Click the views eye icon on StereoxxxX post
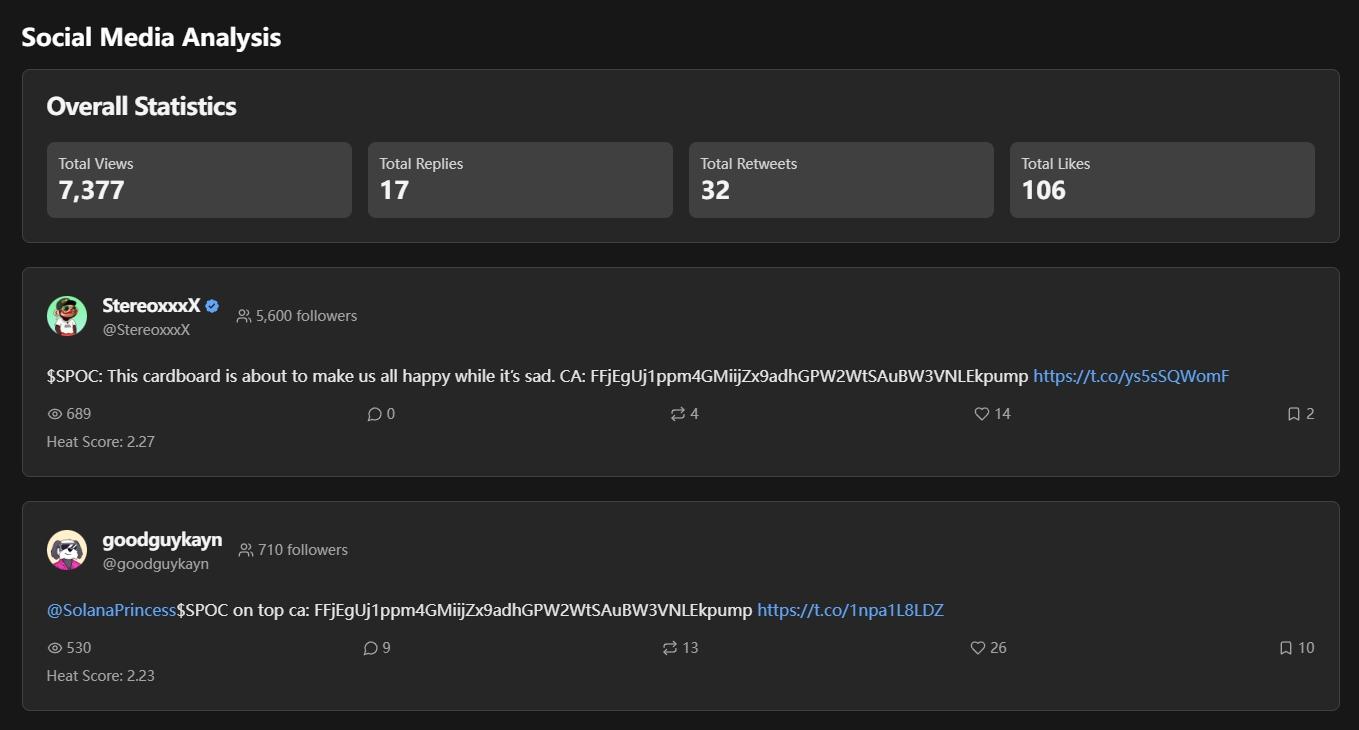 (55, 414)
